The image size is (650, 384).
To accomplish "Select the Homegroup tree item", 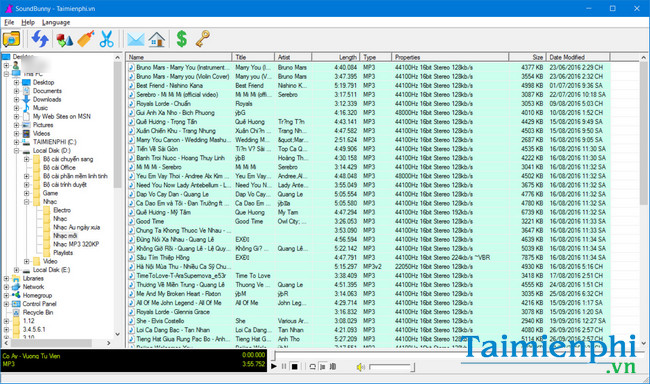I will [x=37, y=295].
